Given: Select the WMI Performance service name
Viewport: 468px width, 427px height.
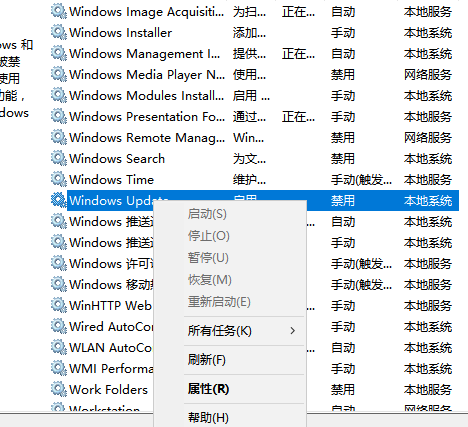Looking at the screenshot, I should 111,369.
